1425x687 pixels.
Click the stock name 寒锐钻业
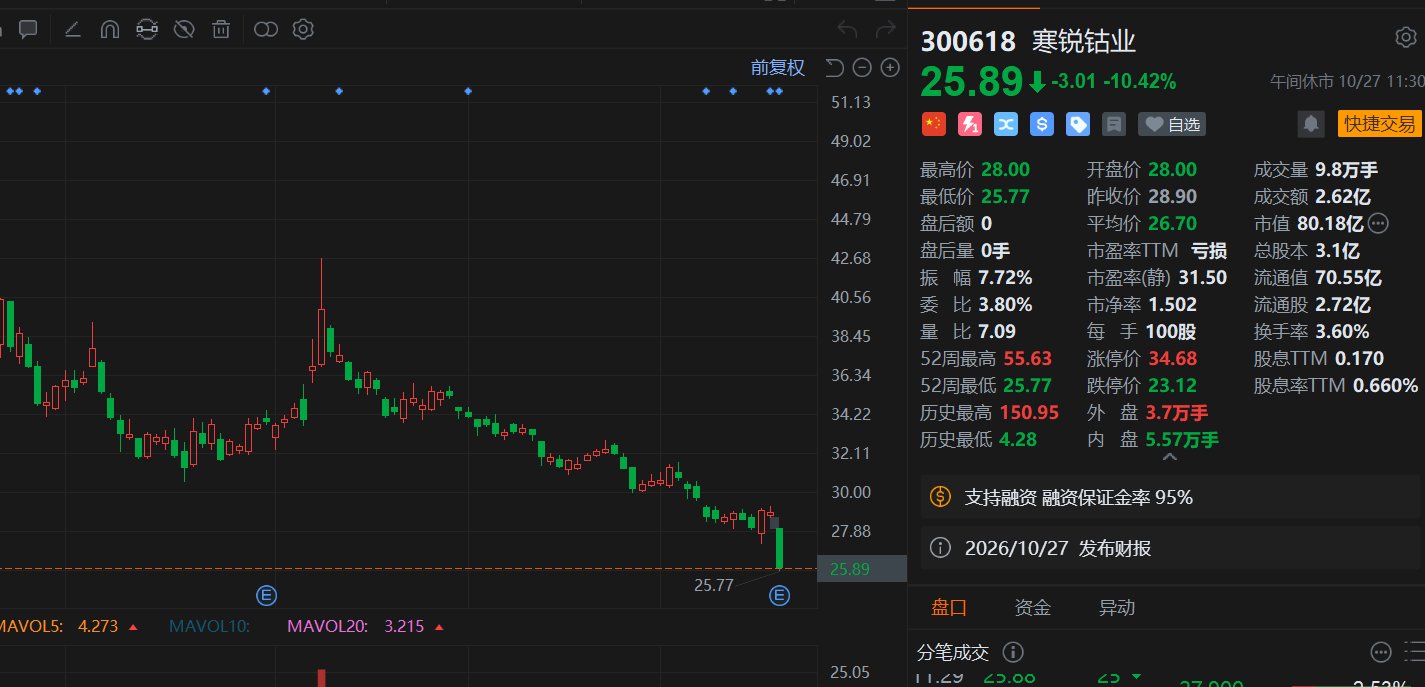tap(1084, 41)
